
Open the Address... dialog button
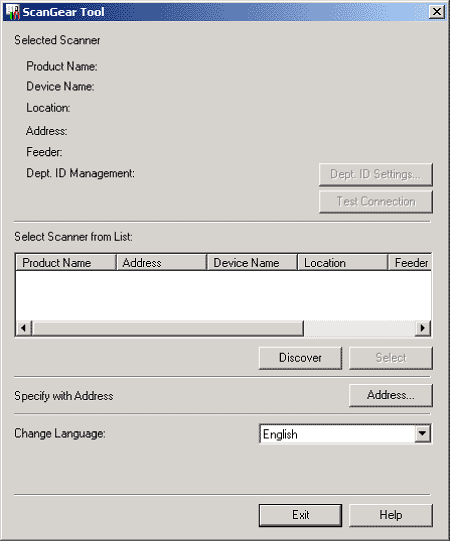tap(391, 395)
